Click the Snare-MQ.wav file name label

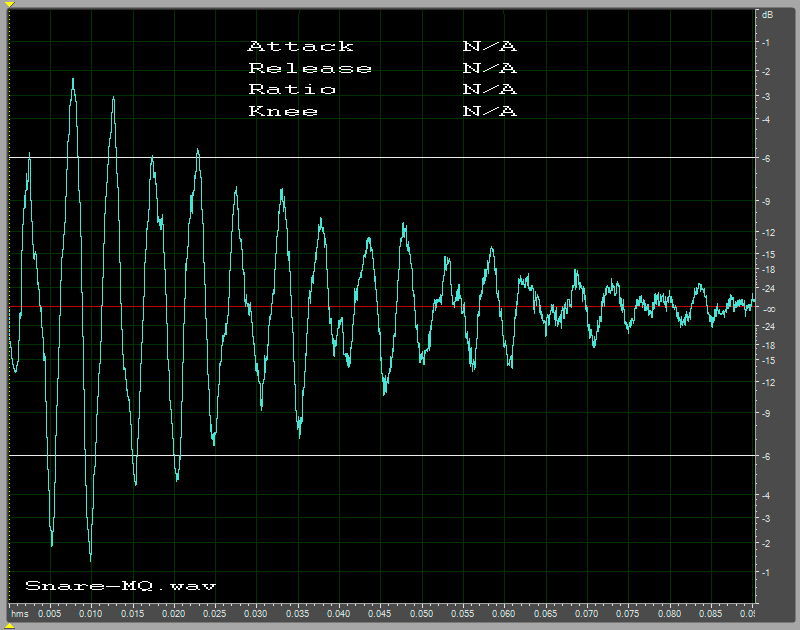(120, 586)
